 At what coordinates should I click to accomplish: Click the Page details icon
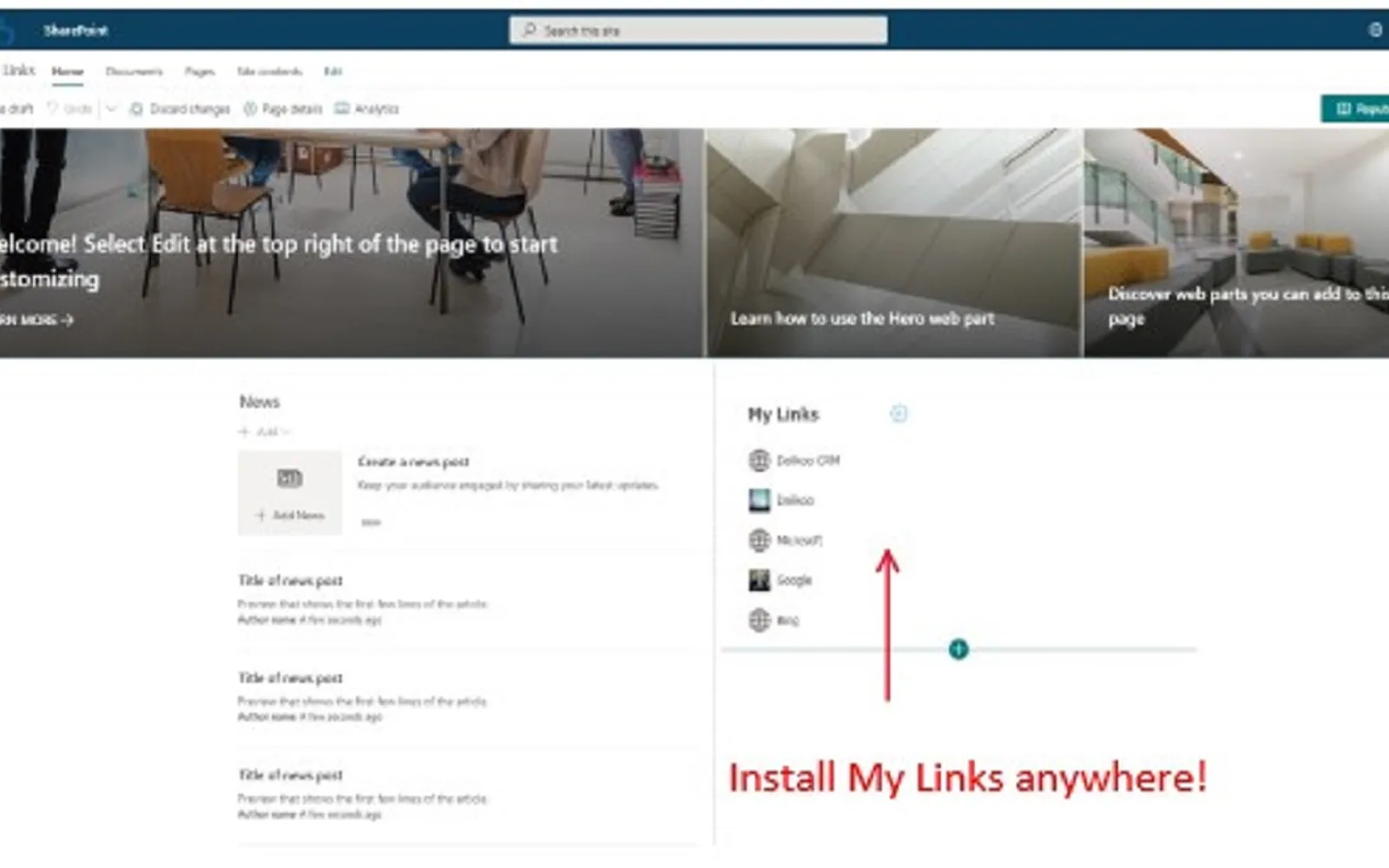250,108
